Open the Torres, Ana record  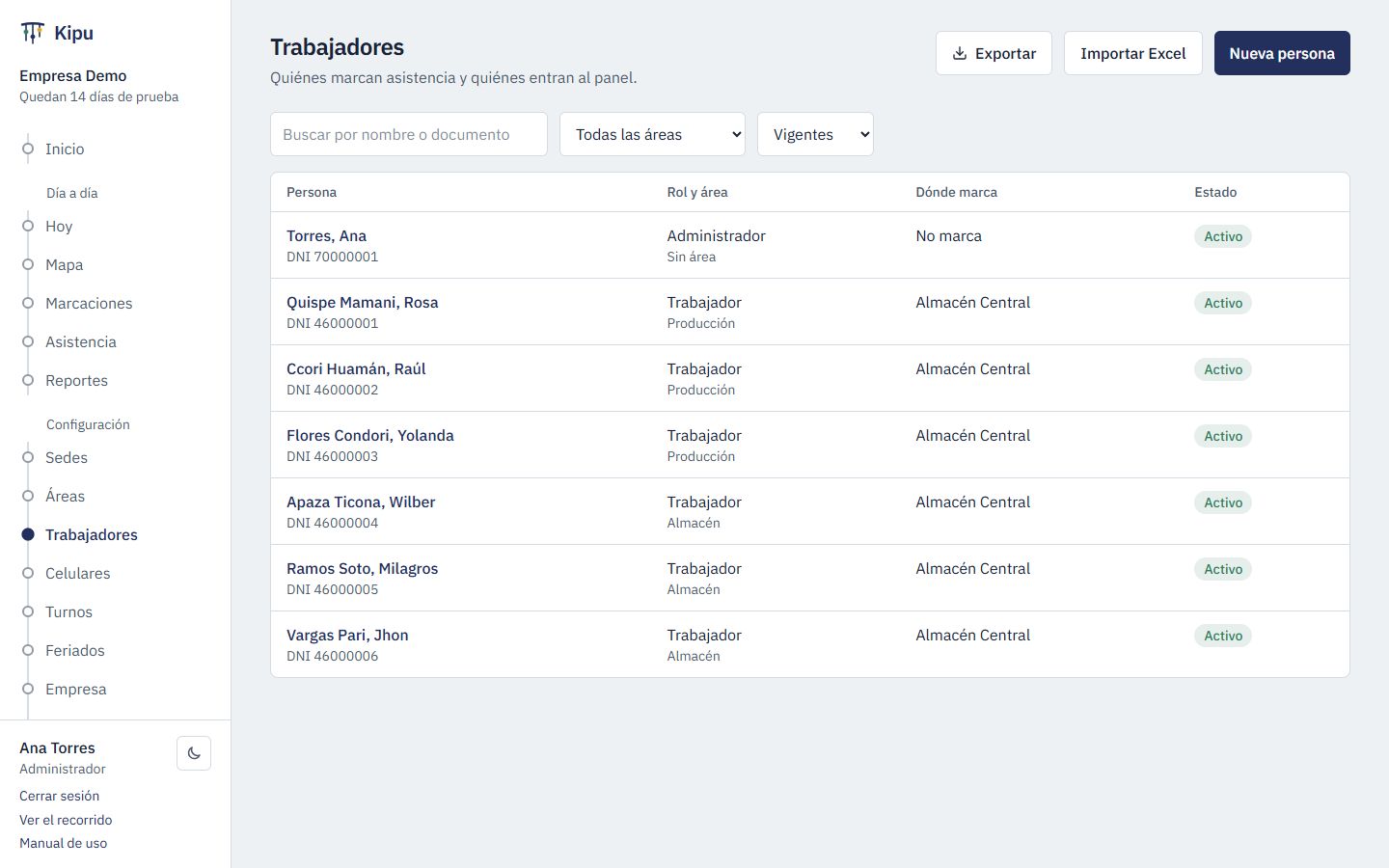pos(326,235)
